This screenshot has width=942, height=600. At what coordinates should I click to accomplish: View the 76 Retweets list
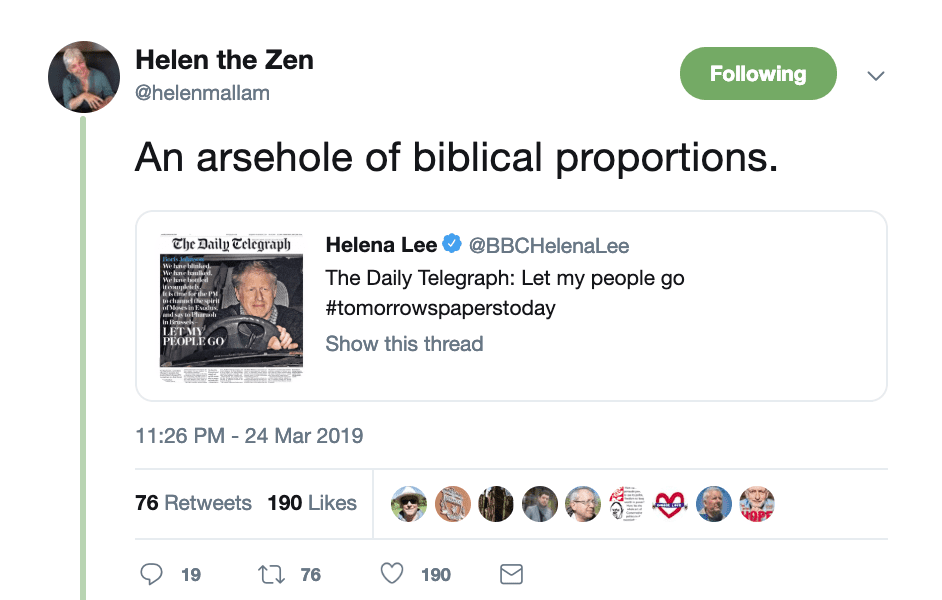click(x=193, y=503)
